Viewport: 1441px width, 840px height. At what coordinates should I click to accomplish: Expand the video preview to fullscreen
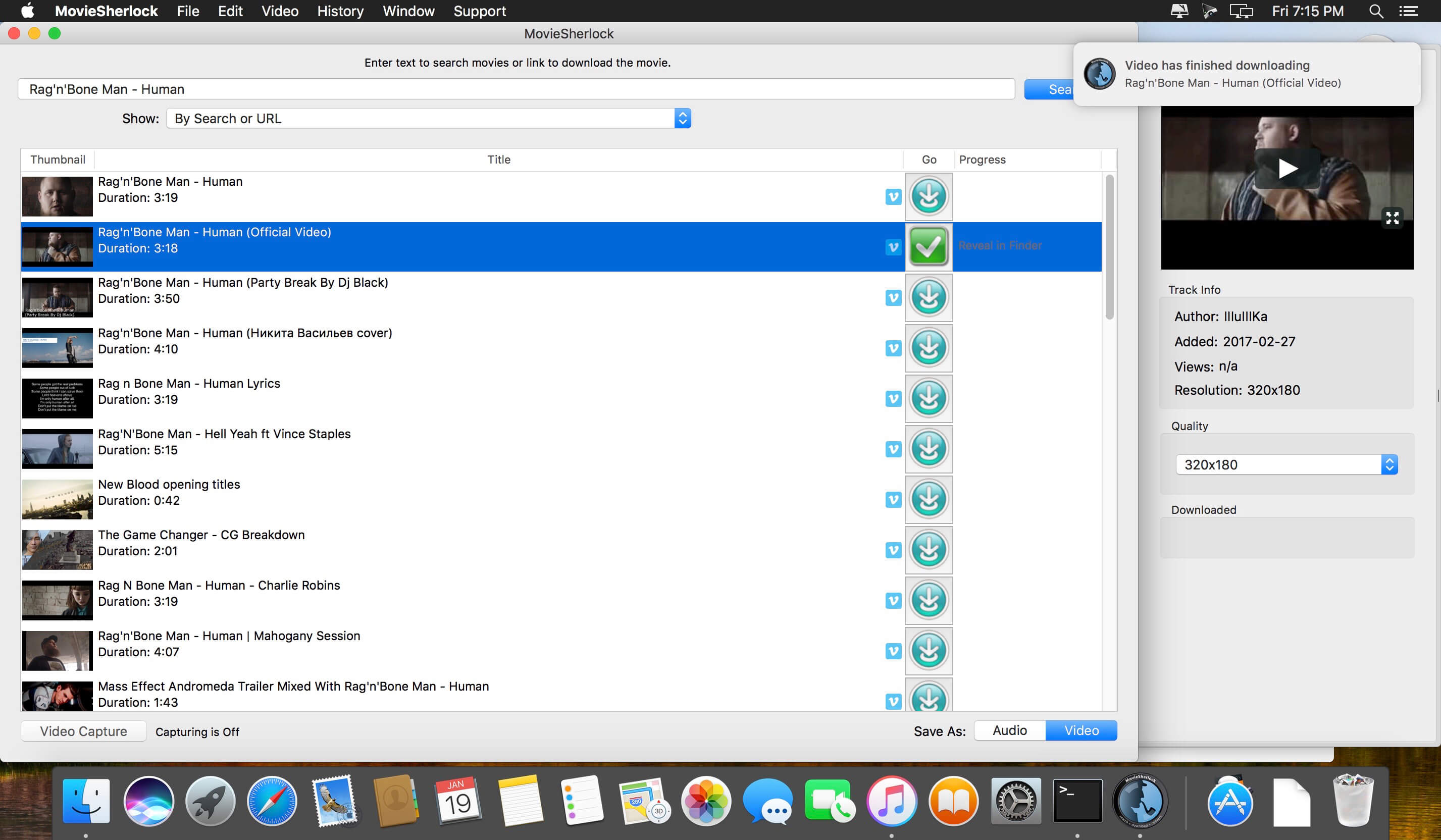(1392, 218)
